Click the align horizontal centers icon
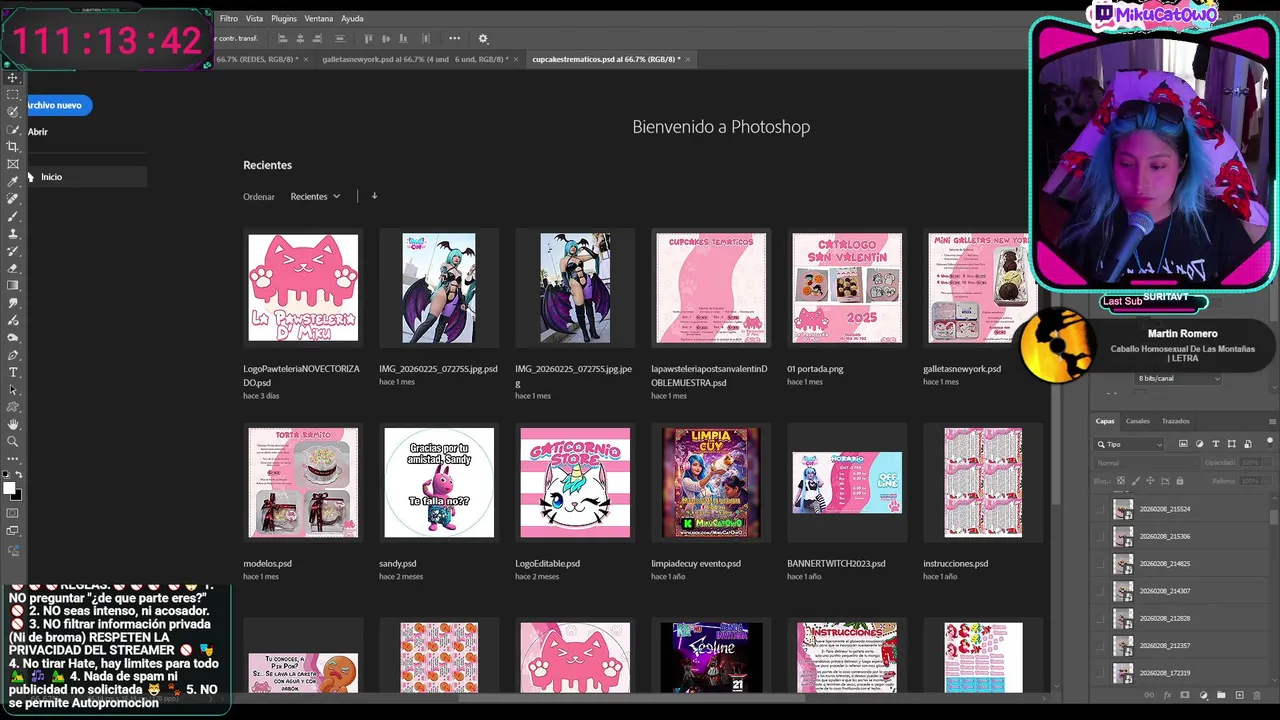This screenshot has width=1280, height=720. (300, 38)
